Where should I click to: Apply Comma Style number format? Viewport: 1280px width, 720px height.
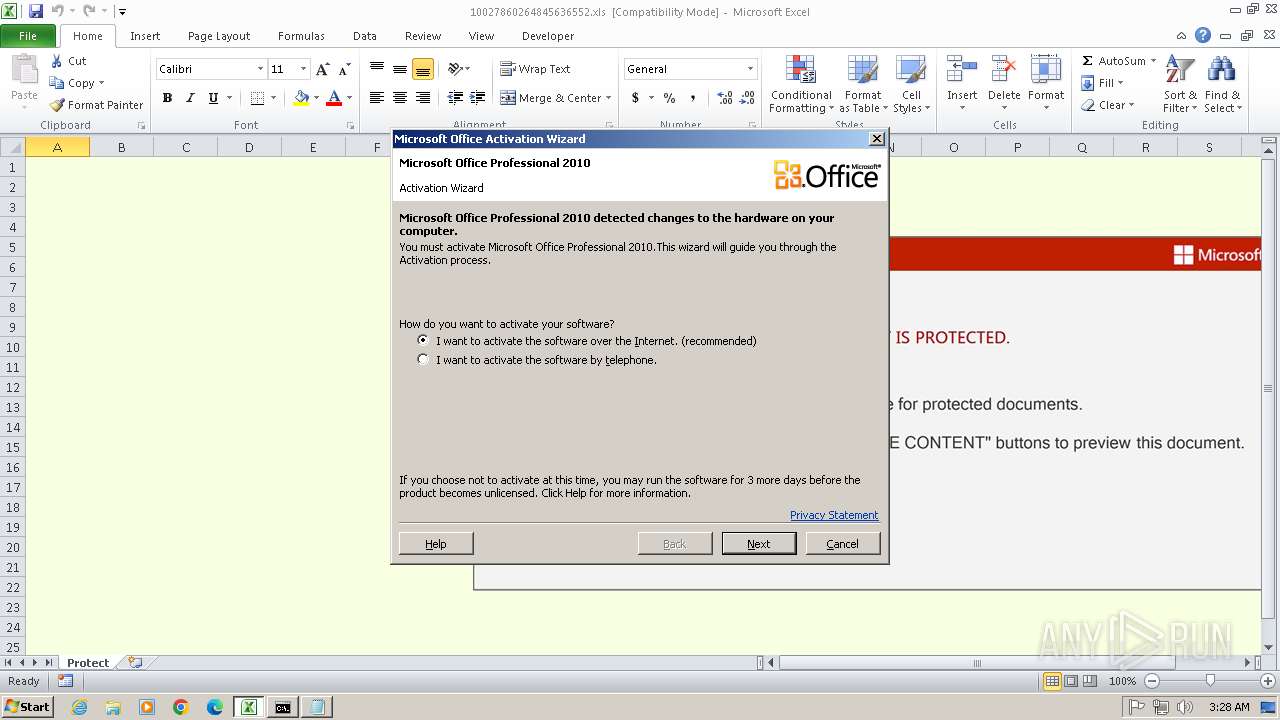coord(693,98)
